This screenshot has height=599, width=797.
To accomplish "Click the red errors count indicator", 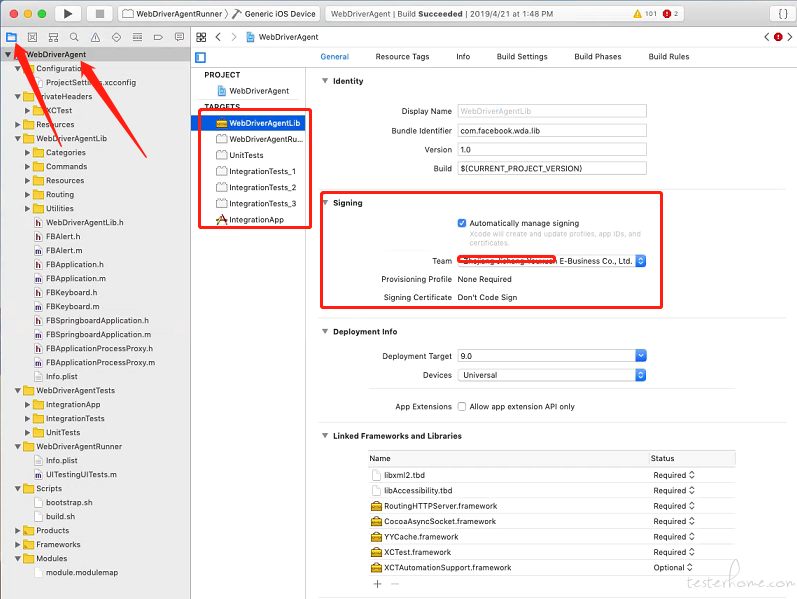I will [x=670, y=14].
